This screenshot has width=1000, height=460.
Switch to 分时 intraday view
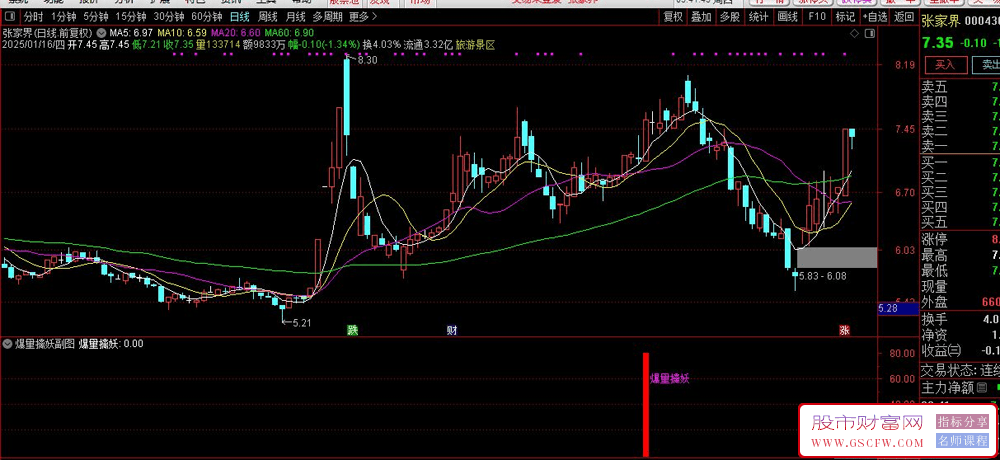[34, 17]
